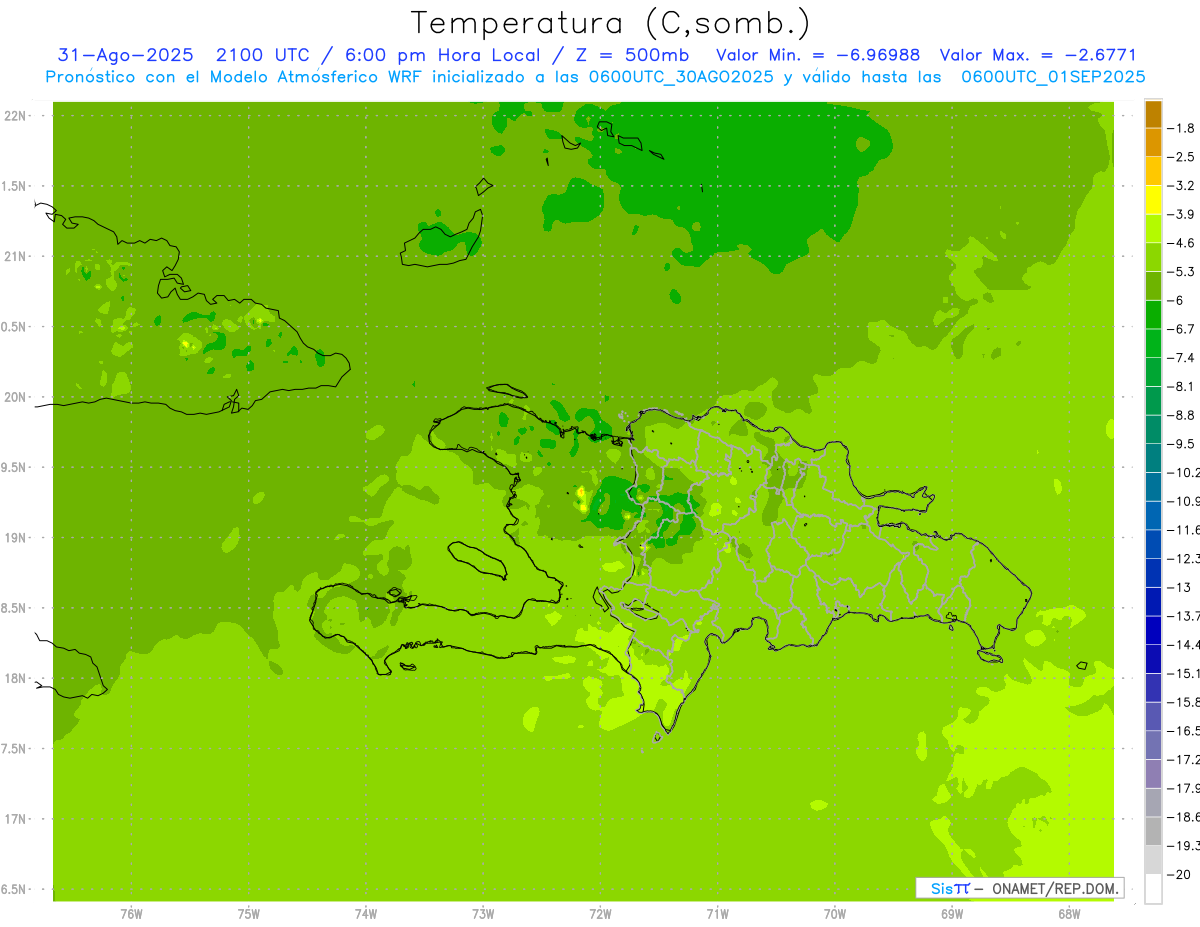Click the '19N' latitude label
This screenshot has width=1200, height=927.
click(16, 538)
